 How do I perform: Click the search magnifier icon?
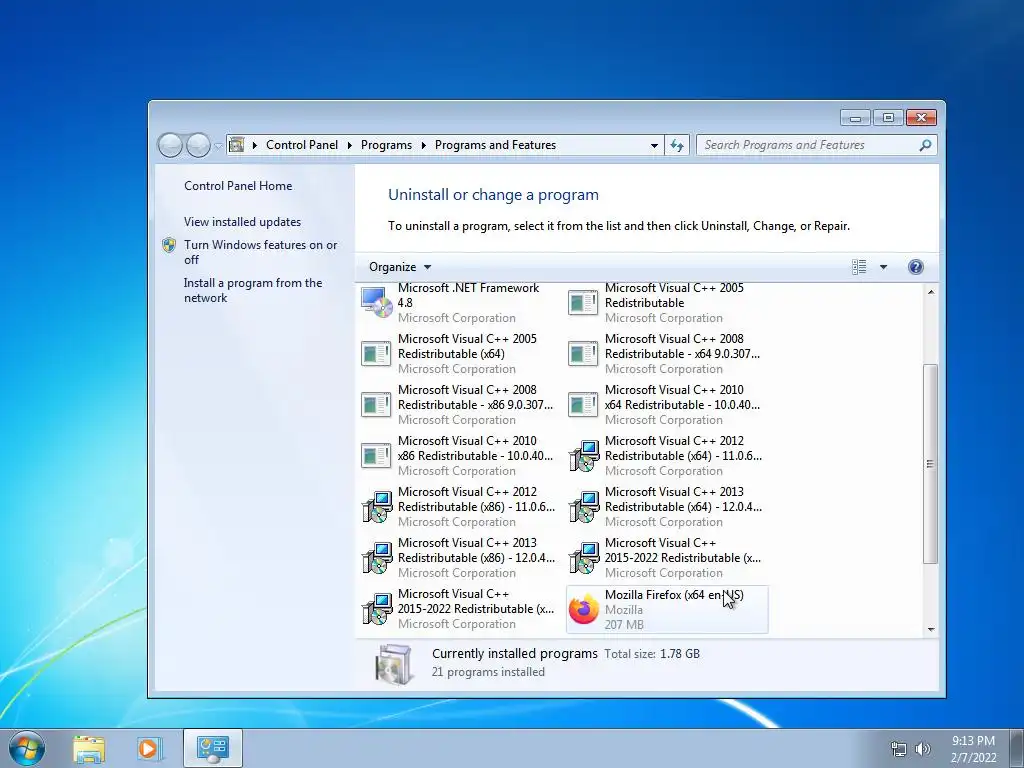925,145
